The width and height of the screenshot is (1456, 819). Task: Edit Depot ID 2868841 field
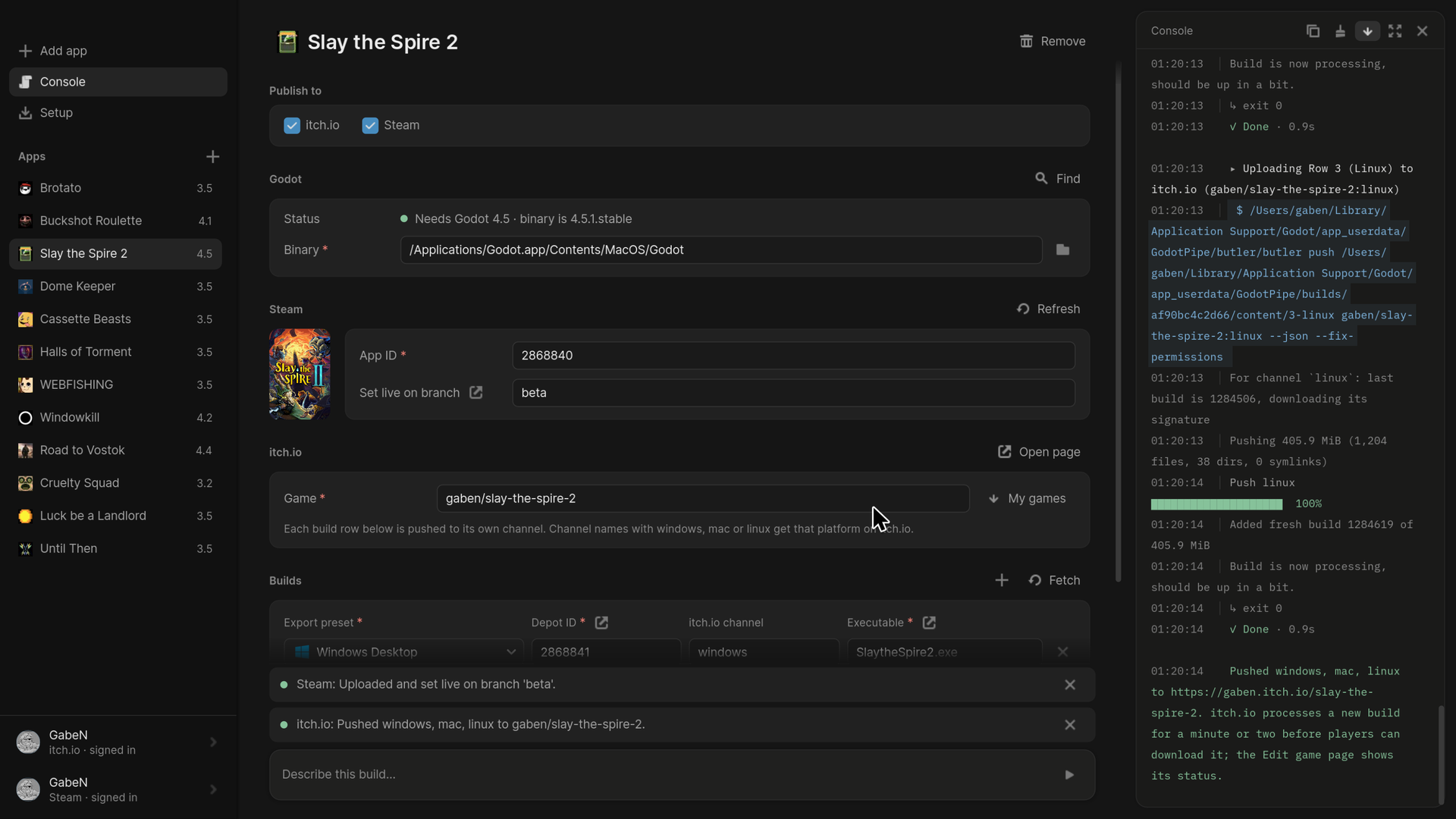[606, 652]
